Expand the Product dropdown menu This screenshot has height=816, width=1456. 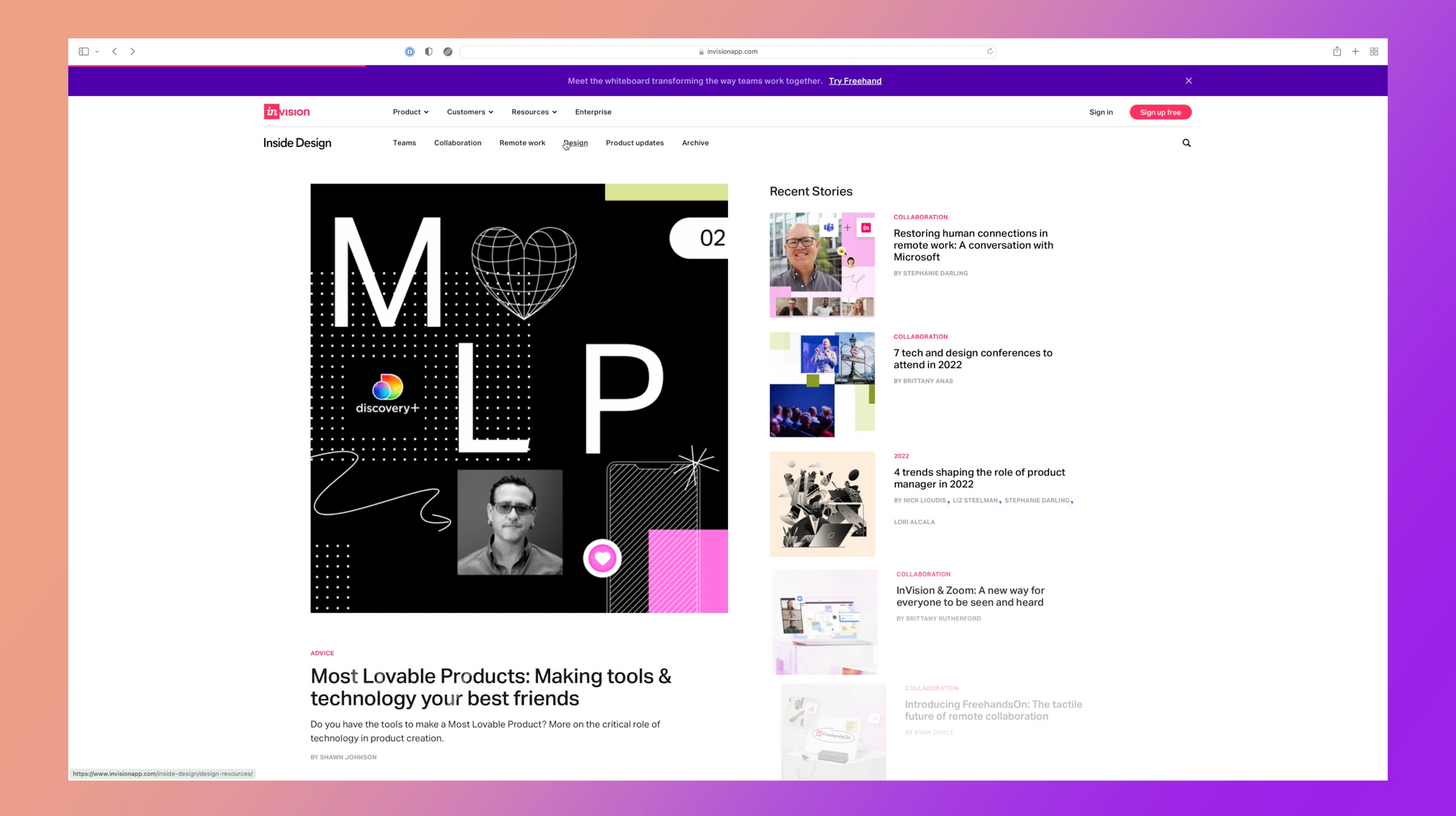[x=410, y=111]
